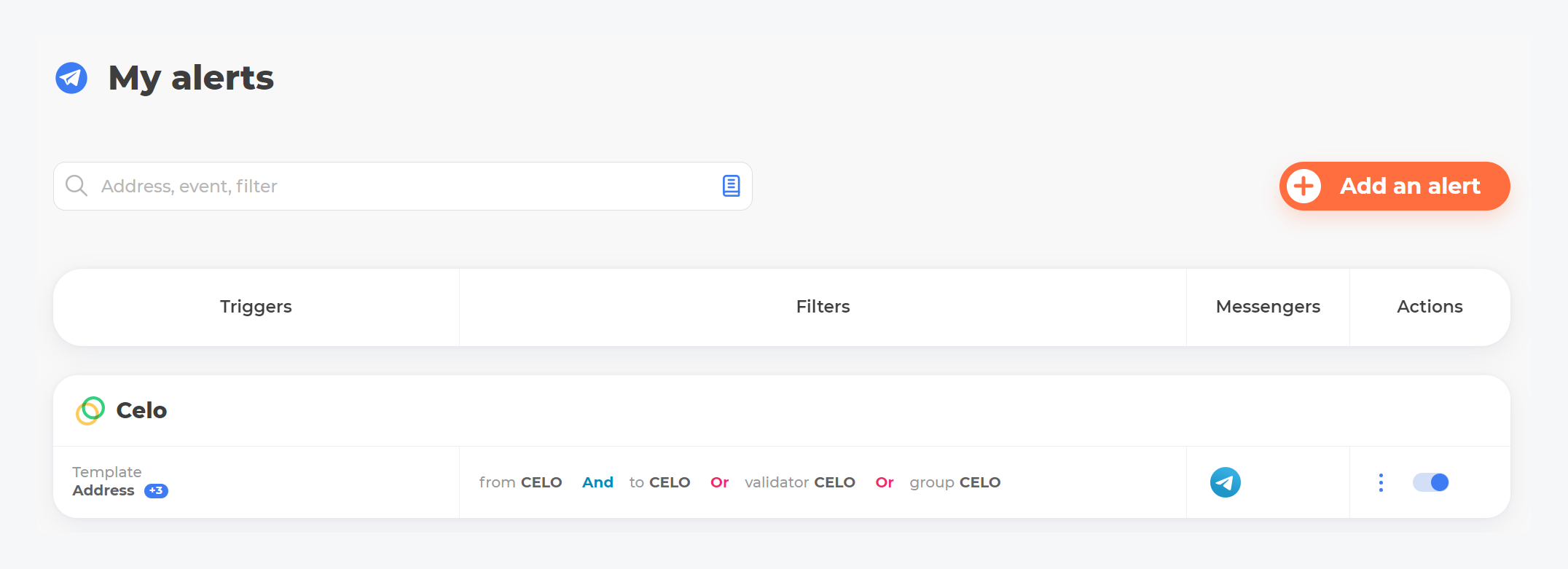Viewport: 1568px width, 569px height.
Task: Click the Celo network logo
Action: (90, 410)
